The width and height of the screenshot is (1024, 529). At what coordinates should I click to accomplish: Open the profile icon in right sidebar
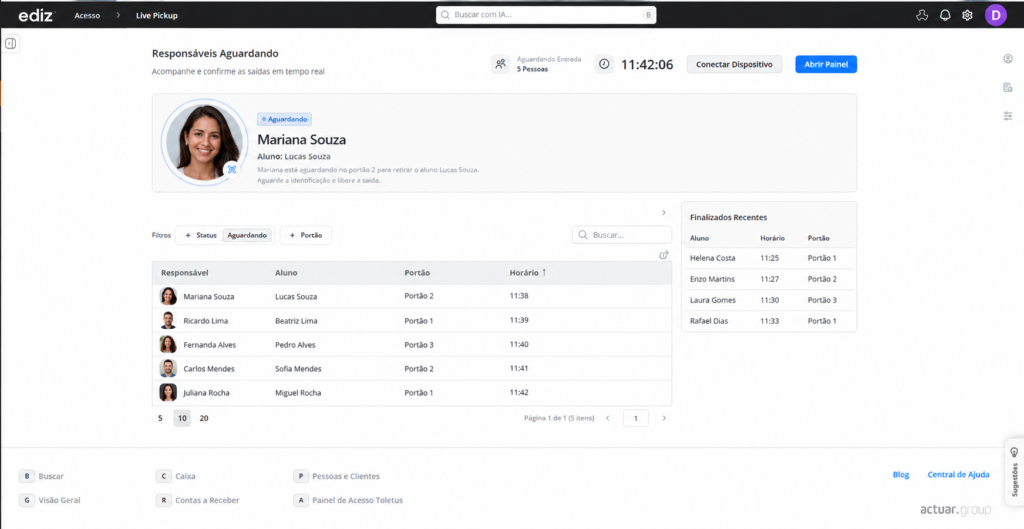tap(1008, 59)
